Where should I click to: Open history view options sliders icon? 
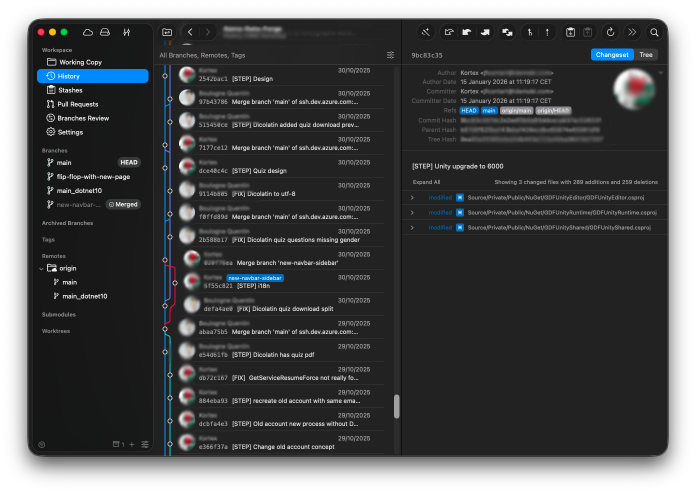pos(390,55)
